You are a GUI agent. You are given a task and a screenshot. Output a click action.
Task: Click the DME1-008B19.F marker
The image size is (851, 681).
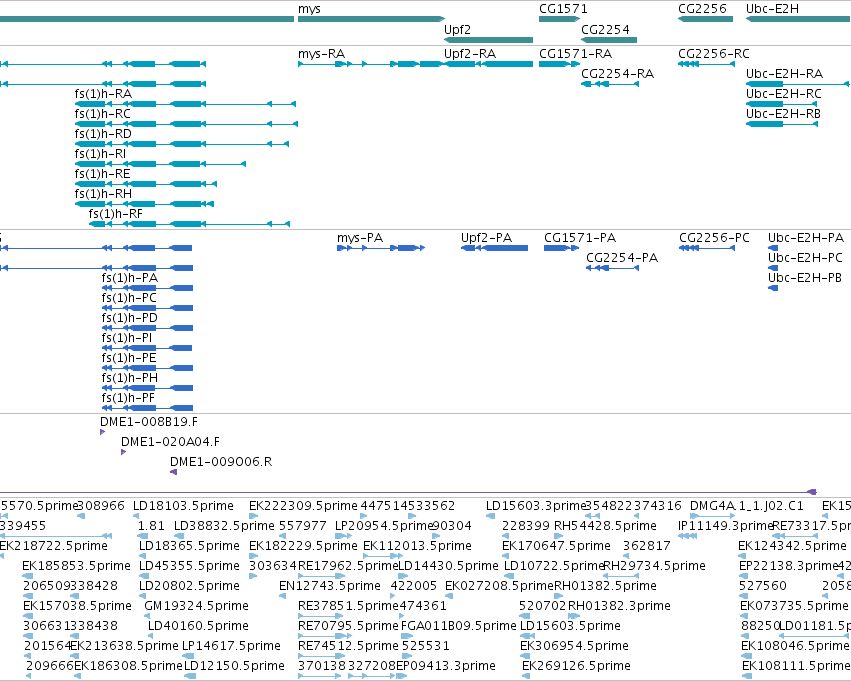point(103,432)
